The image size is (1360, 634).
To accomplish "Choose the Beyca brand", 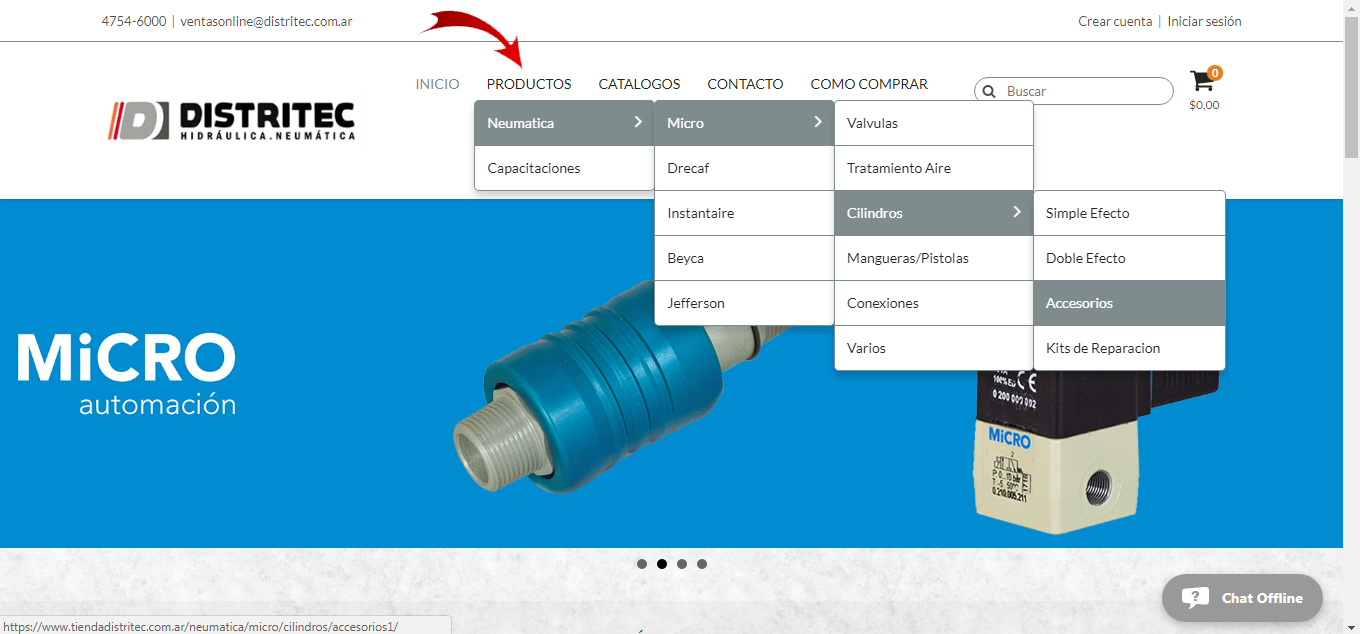I will (x=744, y=258).
